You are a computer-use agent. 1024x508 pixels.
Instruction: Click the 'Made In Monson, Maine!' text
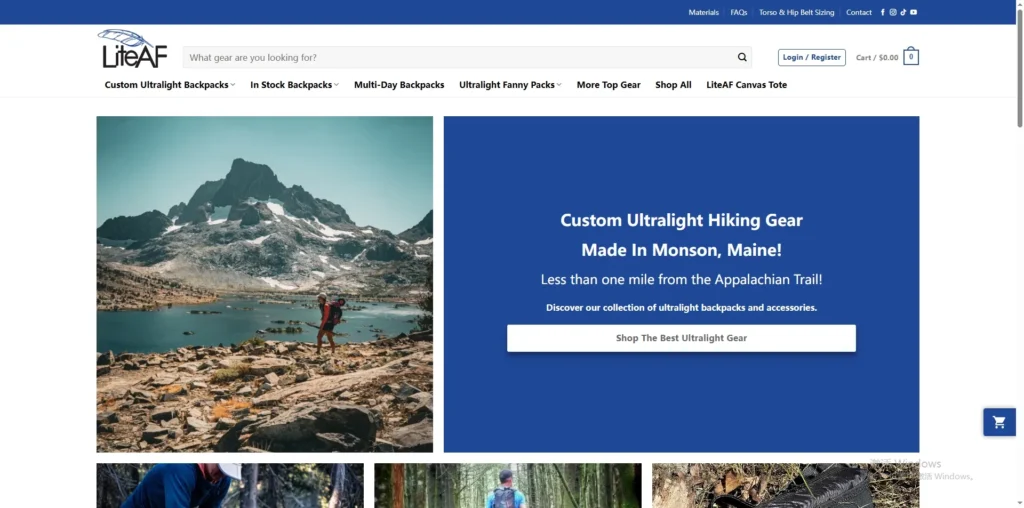coord(681,250)
